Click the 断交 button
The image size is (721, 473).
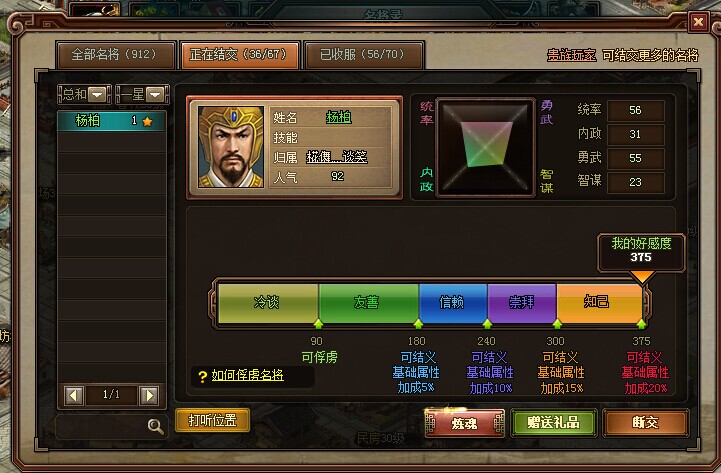point(646,422)
